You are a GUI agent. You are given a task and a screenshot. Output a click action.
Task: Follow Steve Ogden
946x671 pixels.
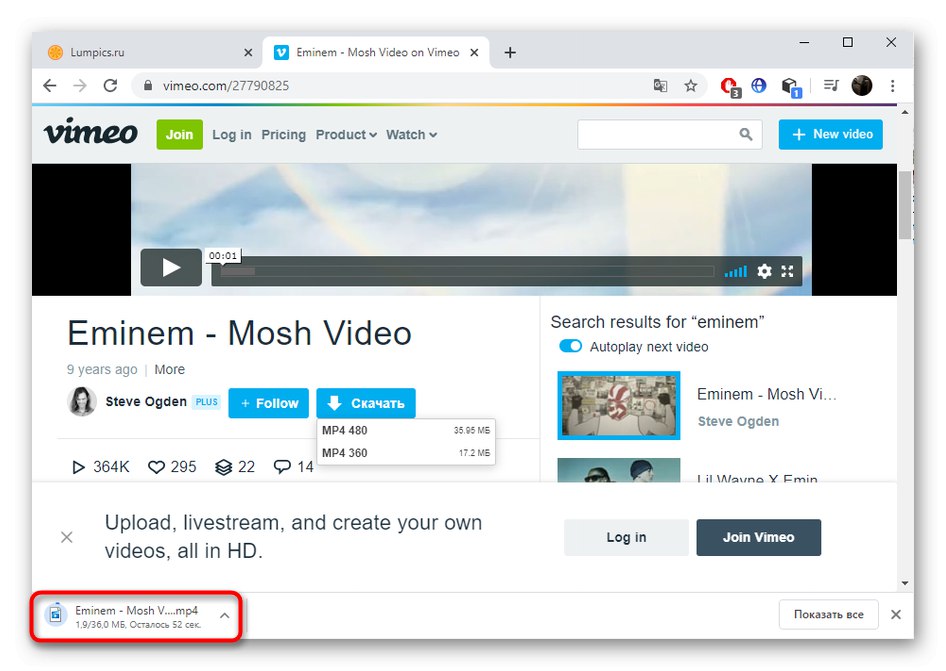[x=268, y=403]
